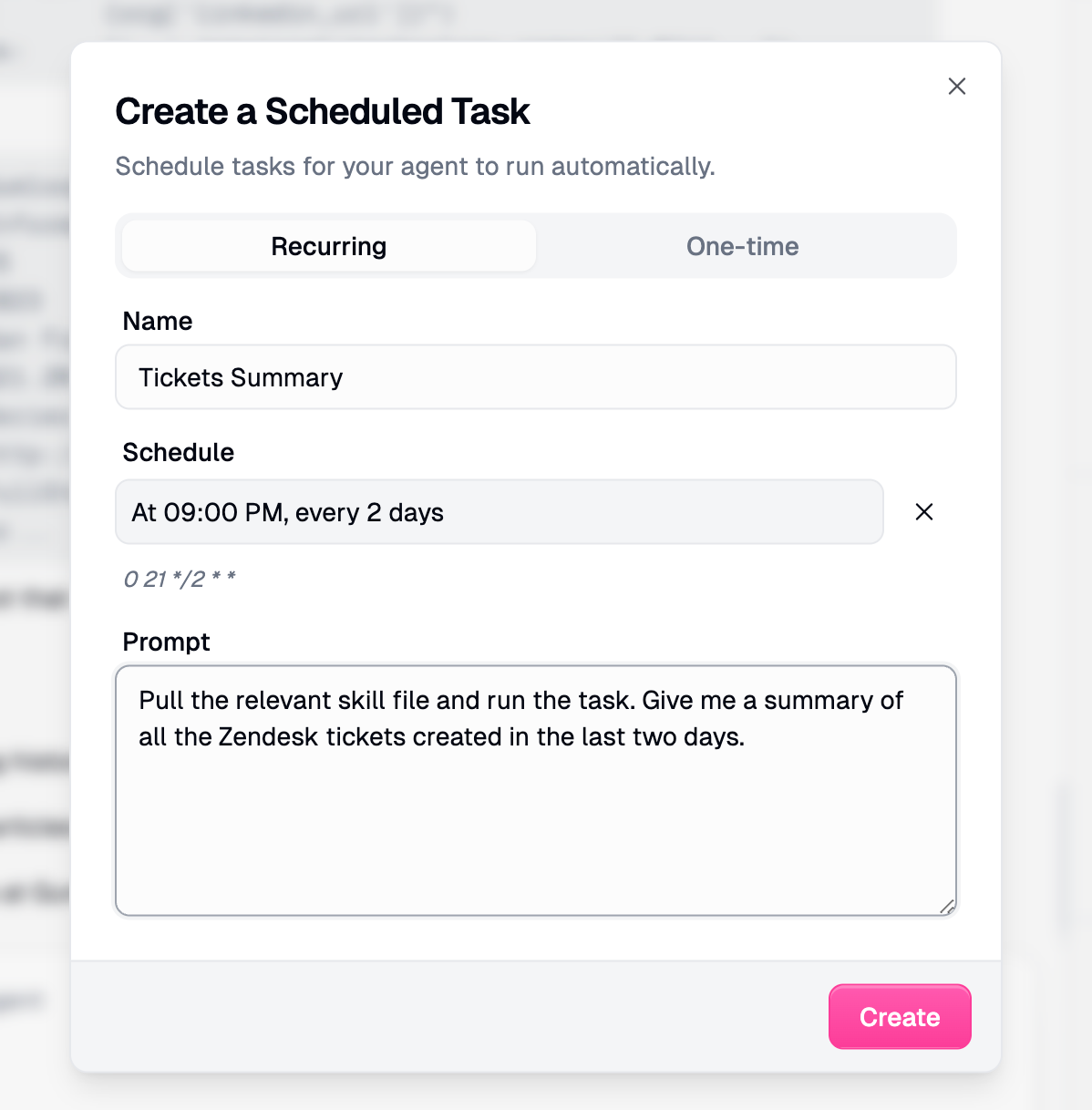This screenshot has width=1092, height=1110.
Task: Re-select the Recurring schedule mode
Action: pyautogui.click(x=327, y=245)
